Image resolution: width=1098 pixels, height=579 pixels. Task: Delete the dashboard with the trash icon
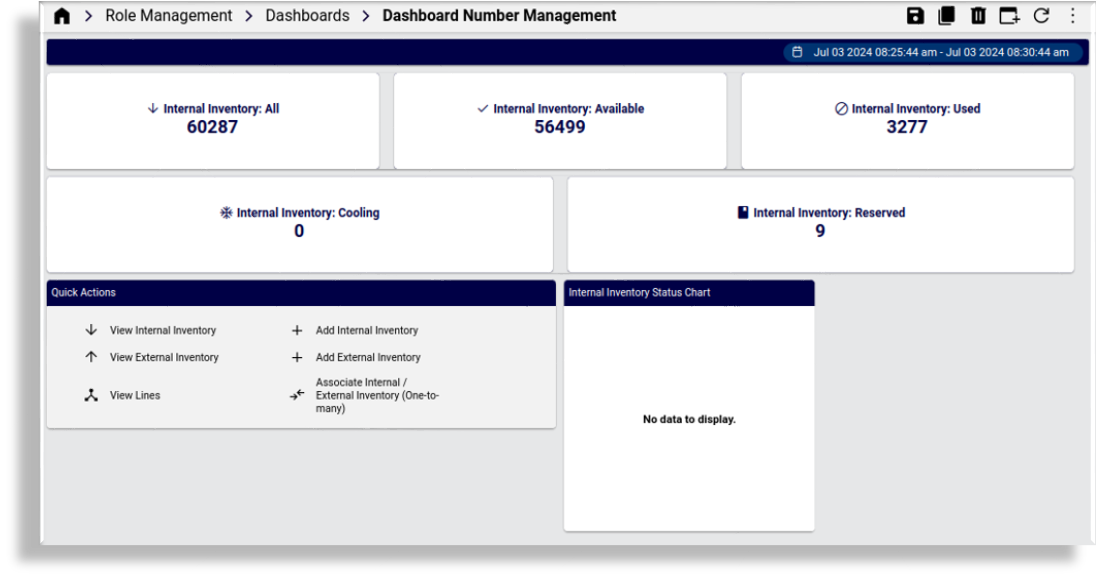pyautogui.click(x=978, y=15)
